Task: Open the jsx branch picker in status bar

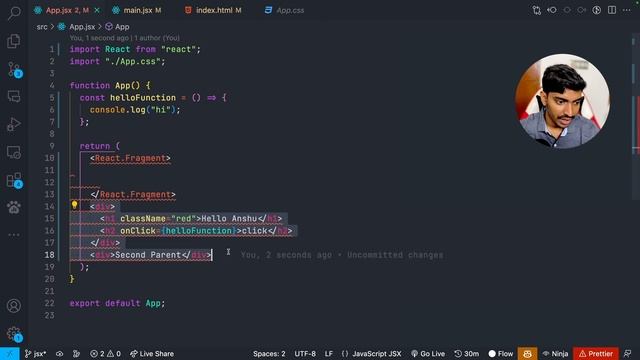Action: [36, 353]
